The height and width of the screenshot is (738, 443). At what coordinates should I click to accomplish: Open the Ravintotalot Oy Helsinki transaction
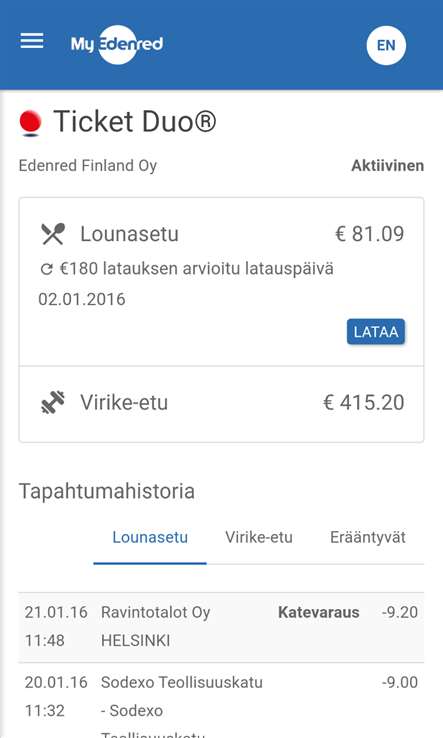pyautogui.click(x=221, y=627)
